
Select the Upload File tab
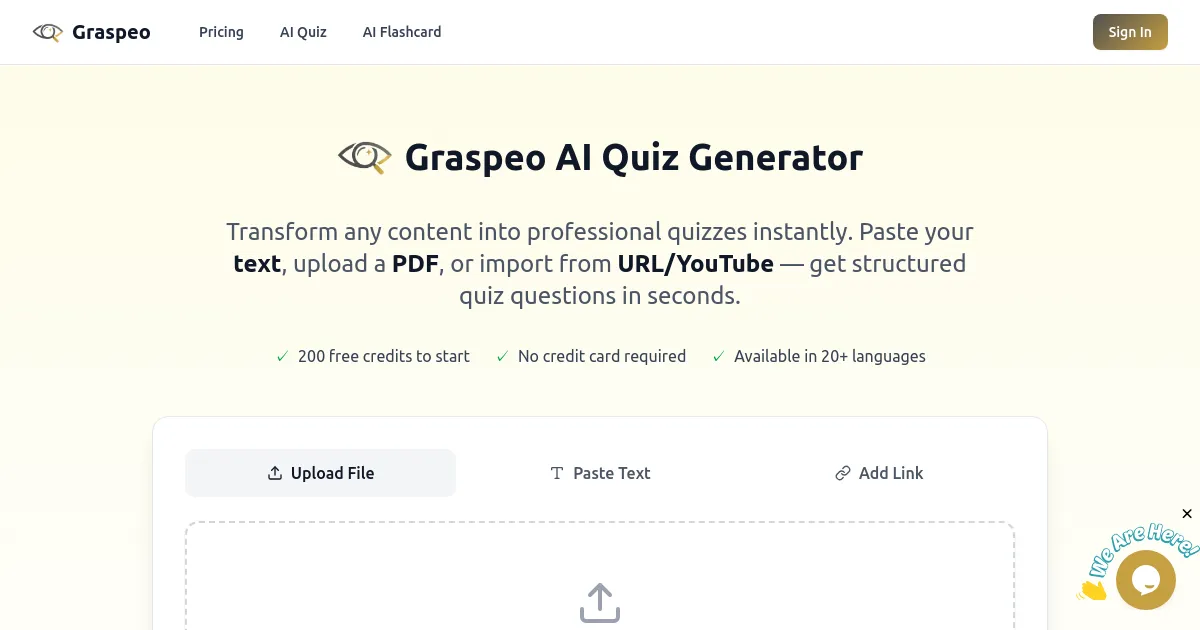tap(320, 472)
